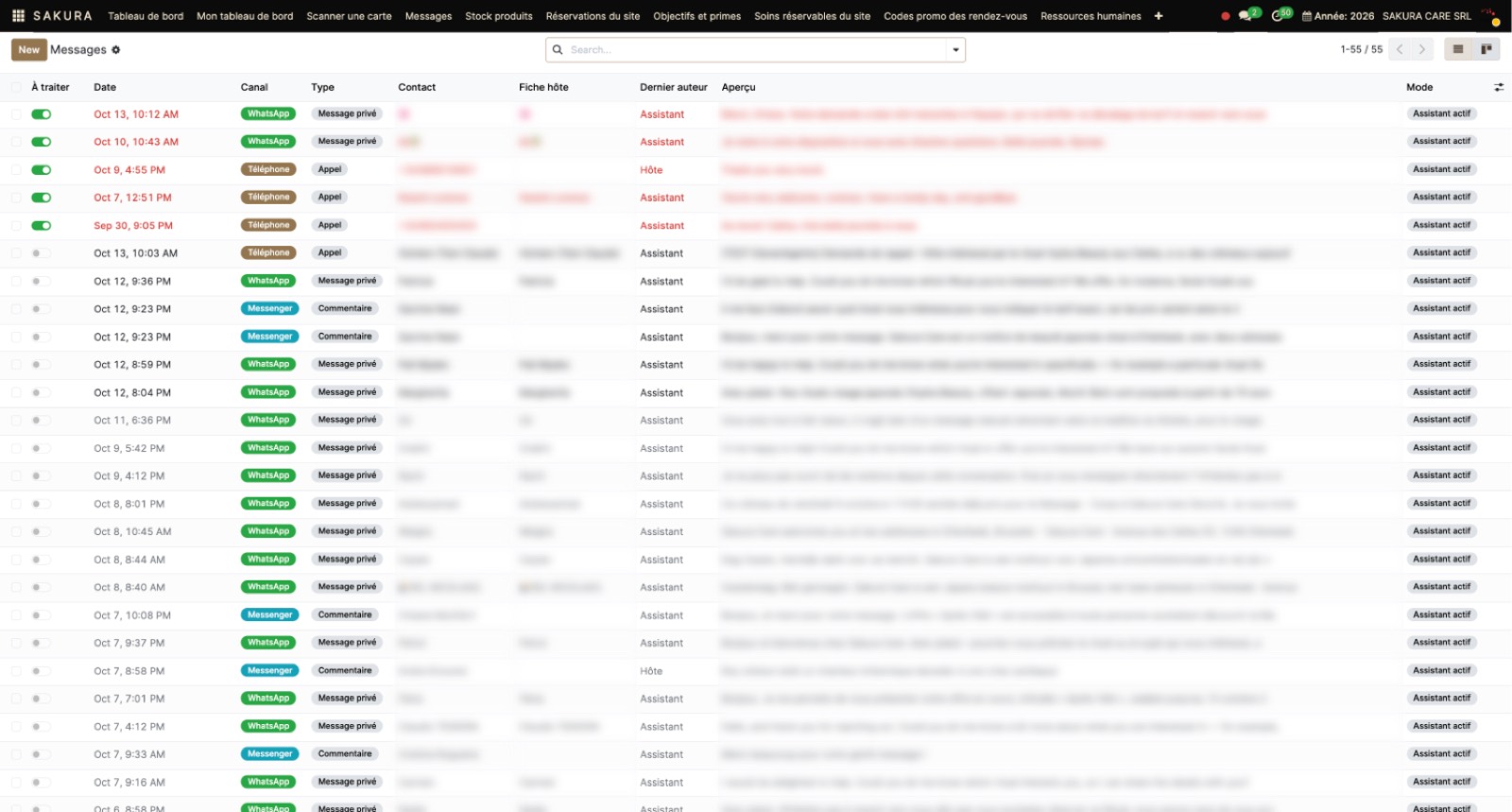This screenshot has width=1512, height=812.
Task: Open Objectifs et primes menu
Action: [696, 16]
